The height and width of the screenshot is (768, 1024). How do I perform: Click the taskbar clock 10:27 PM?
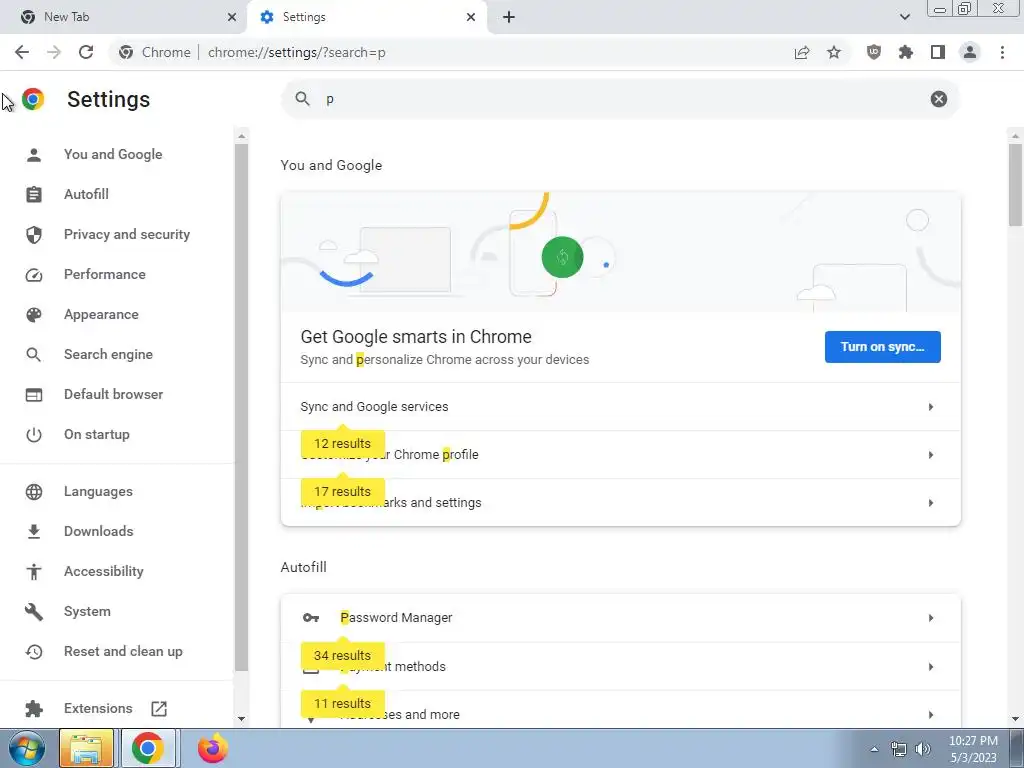972,741
